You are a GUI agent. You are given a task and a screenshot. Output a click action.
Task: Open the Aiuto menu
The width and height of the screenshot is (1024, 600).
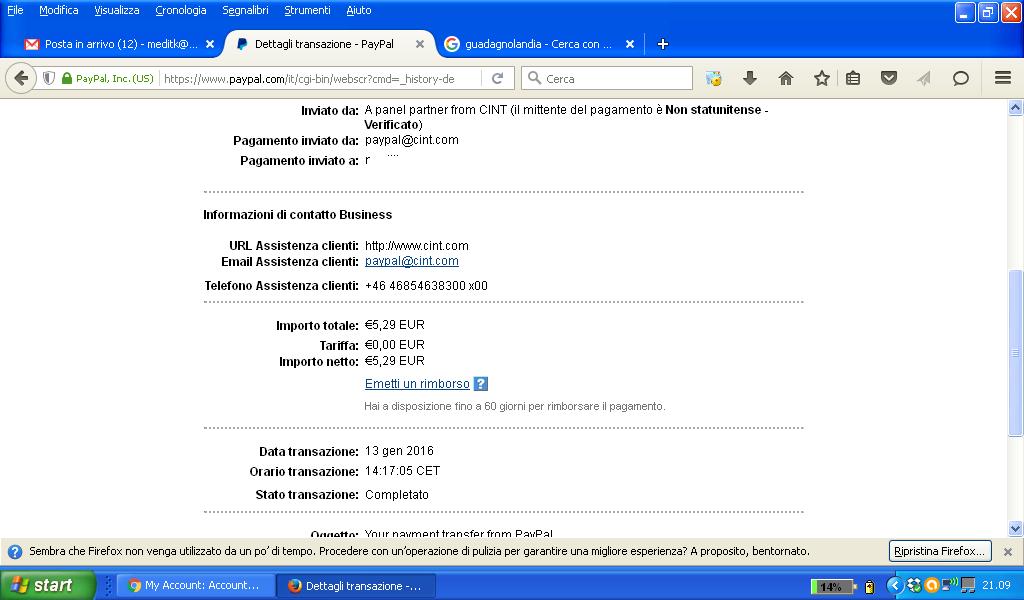pos(359,10)
